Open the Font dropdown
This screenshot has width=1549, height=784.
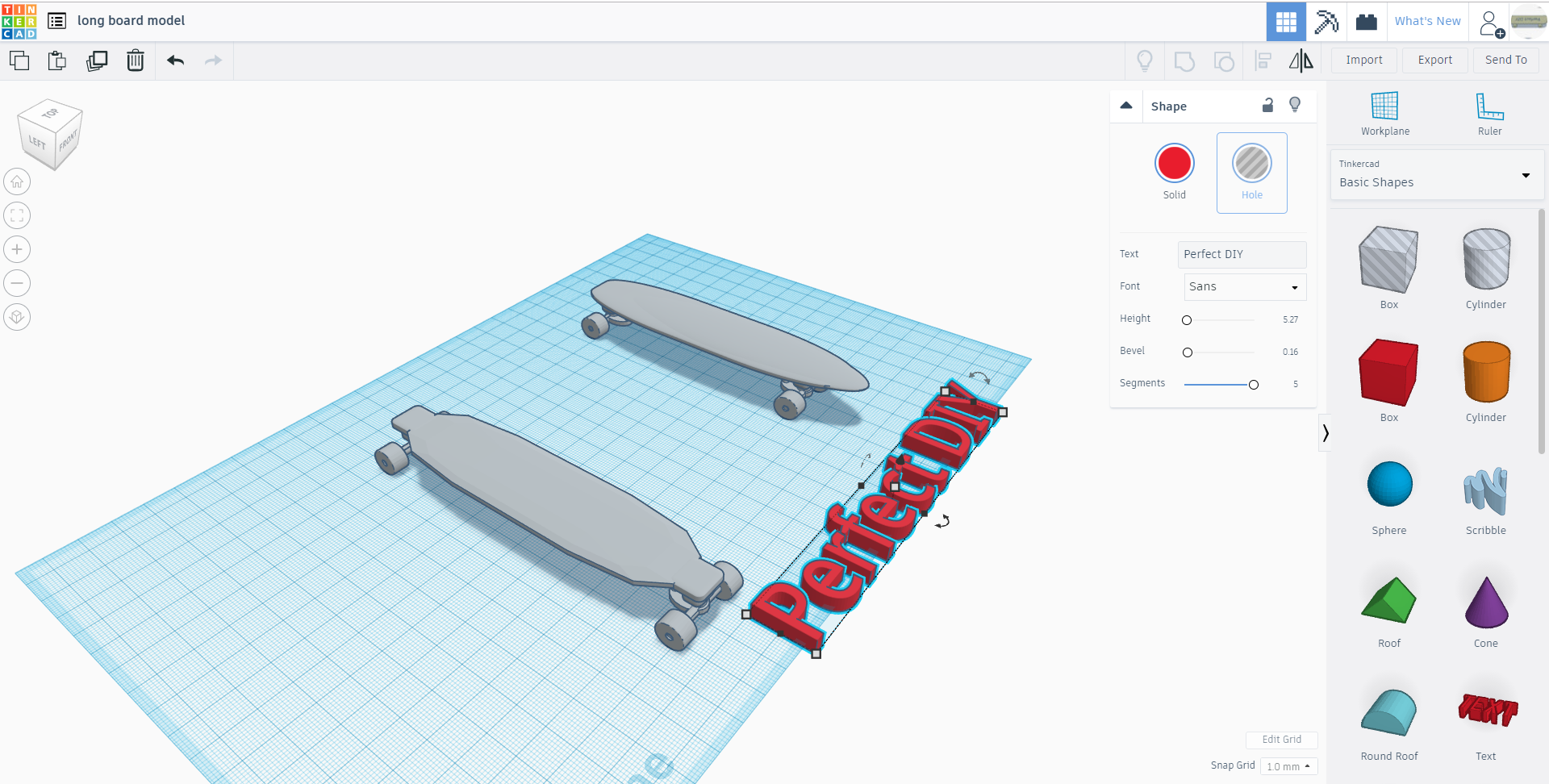[1245, 287]
